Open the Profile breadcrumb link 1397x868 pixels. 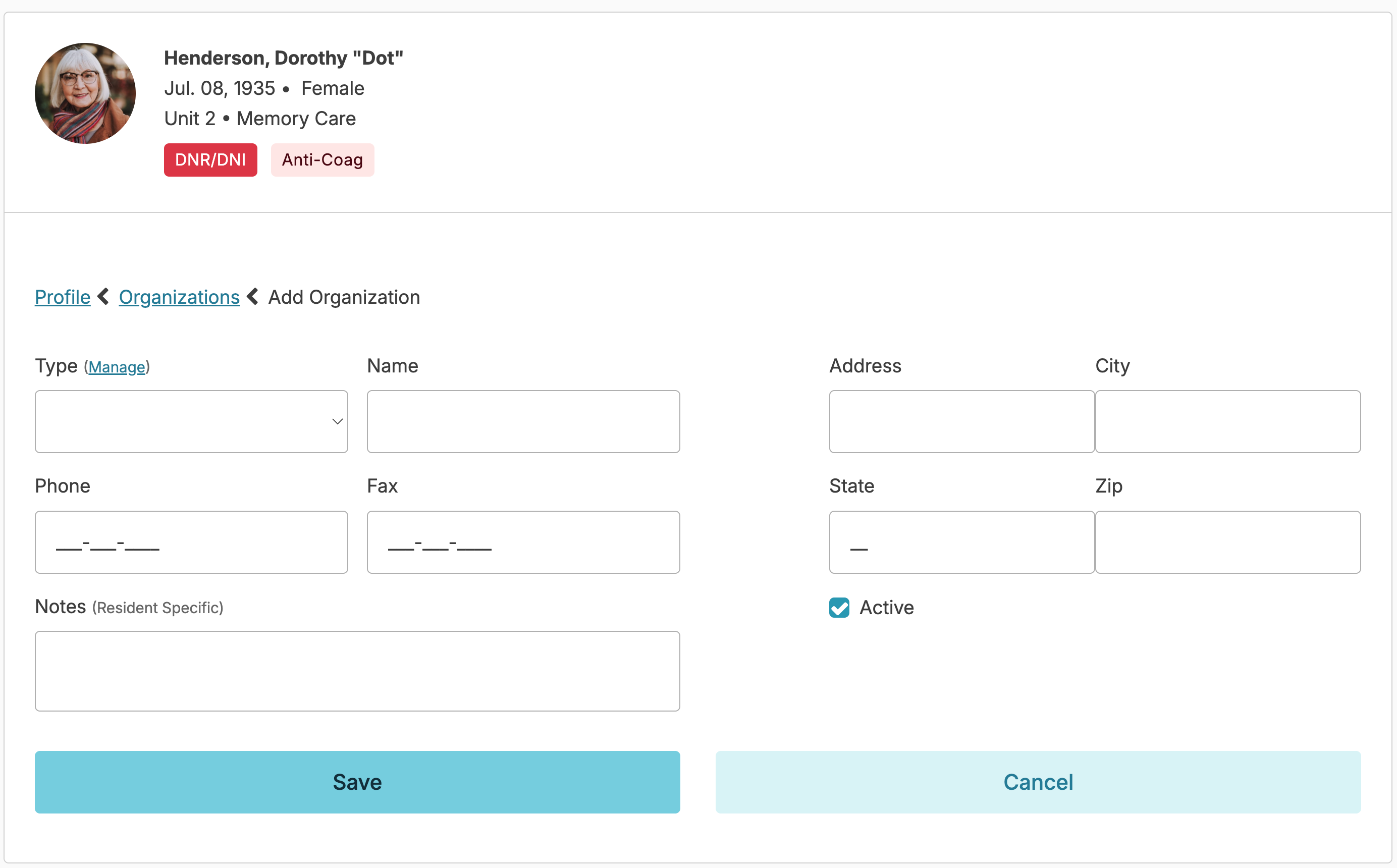tap(63, 297)
